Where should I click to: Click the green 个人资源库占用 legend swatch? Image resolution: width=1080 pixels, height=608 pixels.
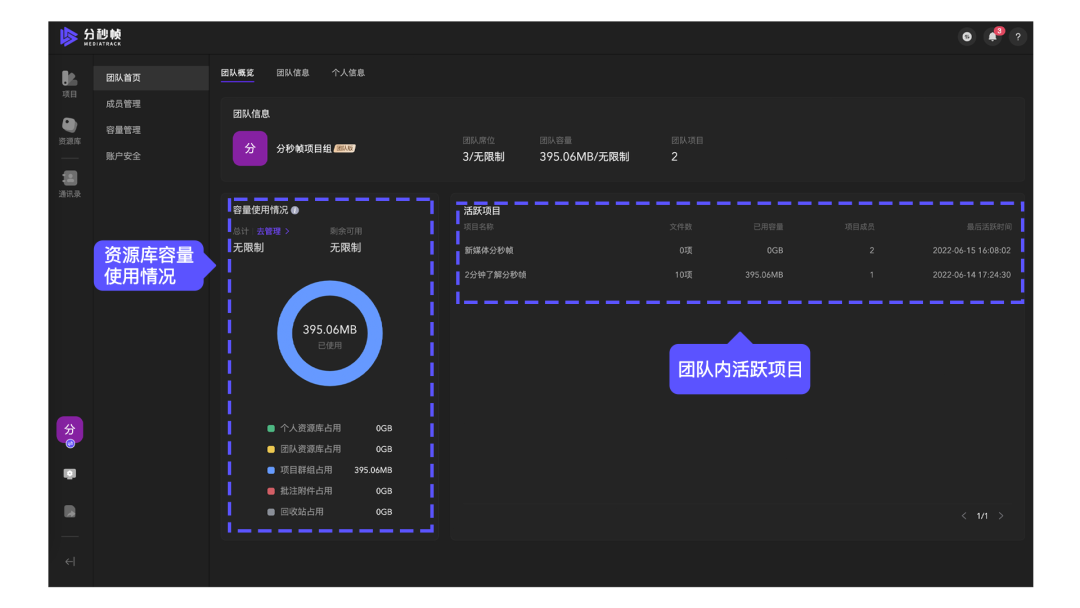click(x=271, y=428)
